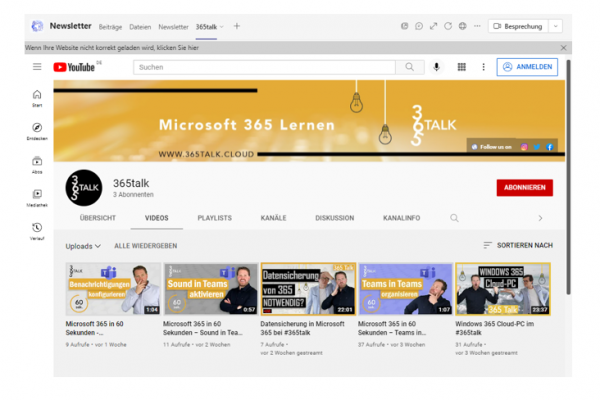This screenshot has height=400, width=600.
Task: Click Alle wiedergeben play all link
Action: pyautogui.click(x=145, y=246)
